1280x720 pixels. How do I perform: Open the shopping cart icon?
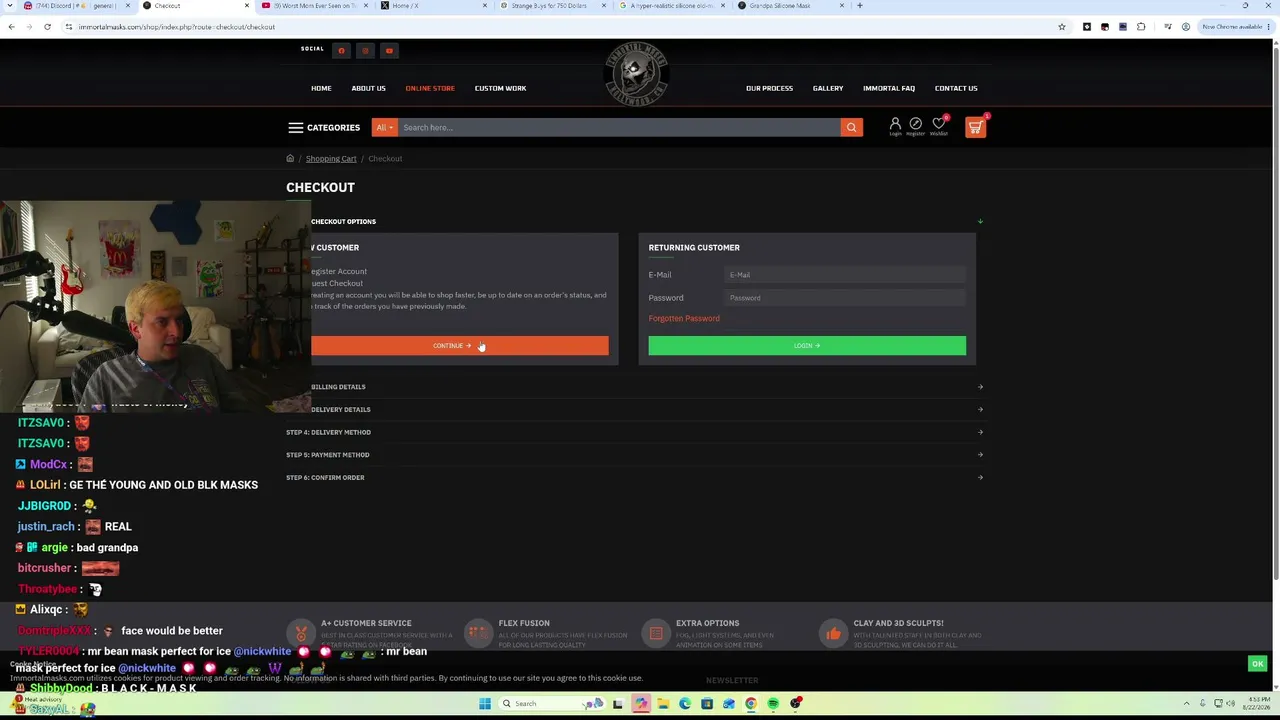pos(975,126)
